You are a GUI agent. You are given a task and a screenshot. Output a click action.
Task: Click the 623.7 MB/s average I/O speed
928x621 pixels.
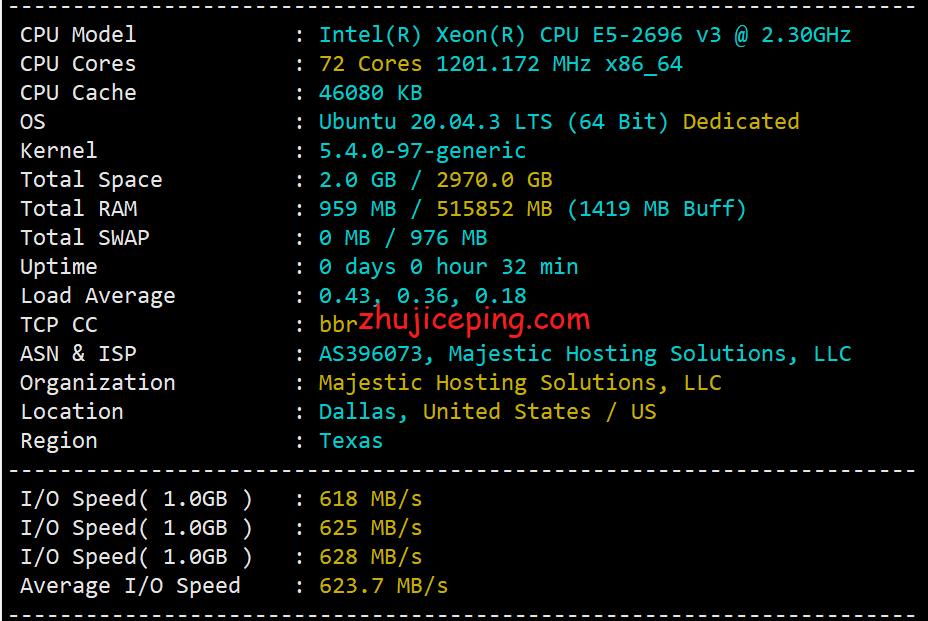[383, 586]
